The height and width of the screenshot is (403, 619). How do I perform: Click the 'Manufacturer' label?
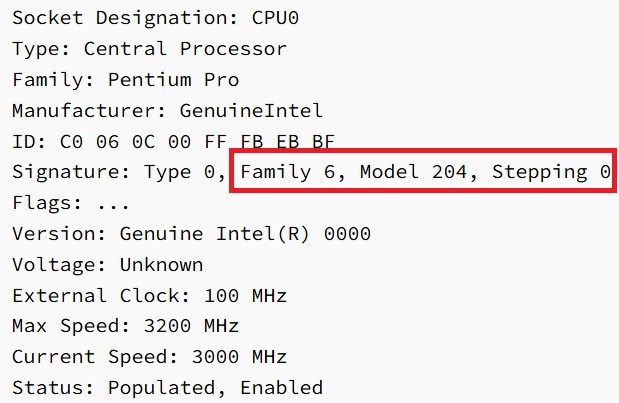(88, 110)
